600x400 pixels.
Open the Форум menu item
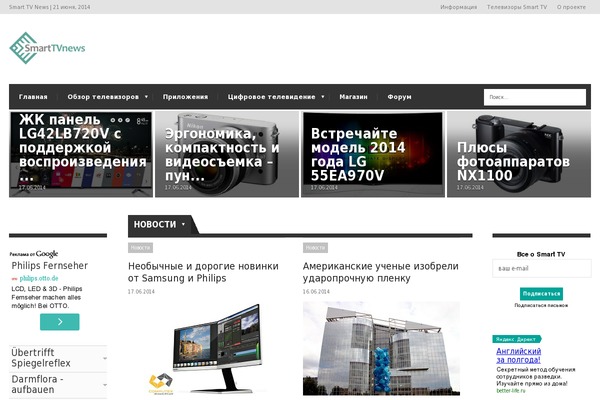pyautogui.click(x=399, y=97)
